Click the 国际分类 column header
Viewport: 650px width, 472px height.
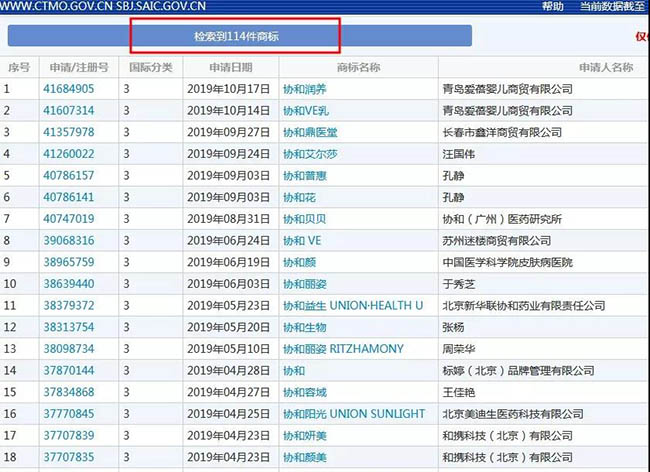151,67
